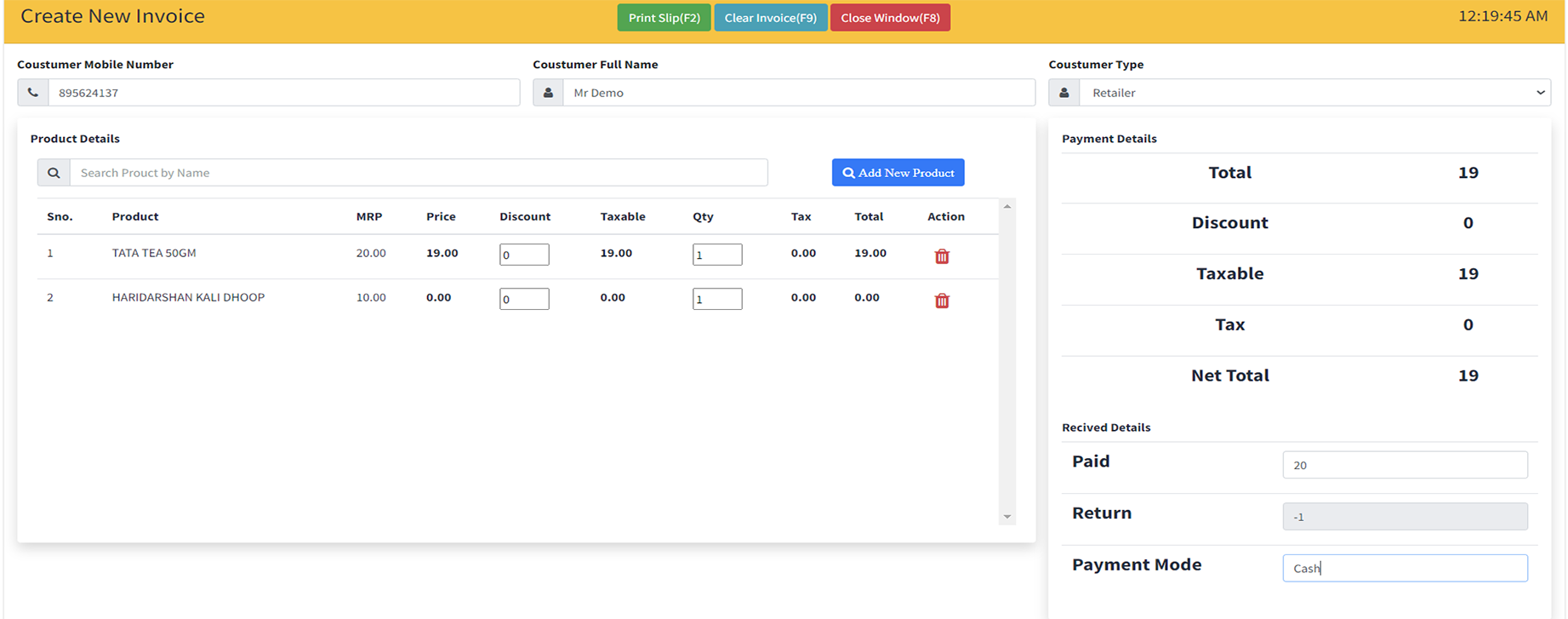1568x619 pixels.
Task: Click the Payment Details heading
Action: pyautogui.click(x=1109, y=139)
